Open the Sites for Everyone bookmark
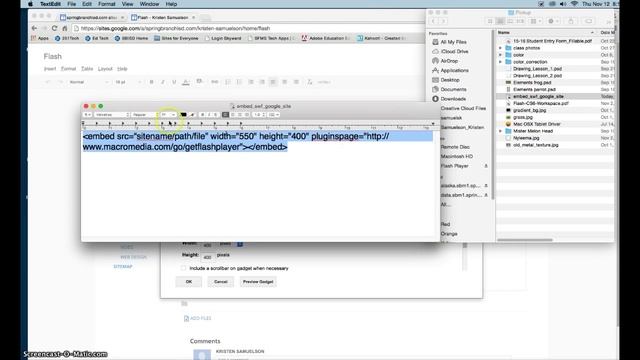The height and width of the screenshot is (360, 640). pos(176,38)
